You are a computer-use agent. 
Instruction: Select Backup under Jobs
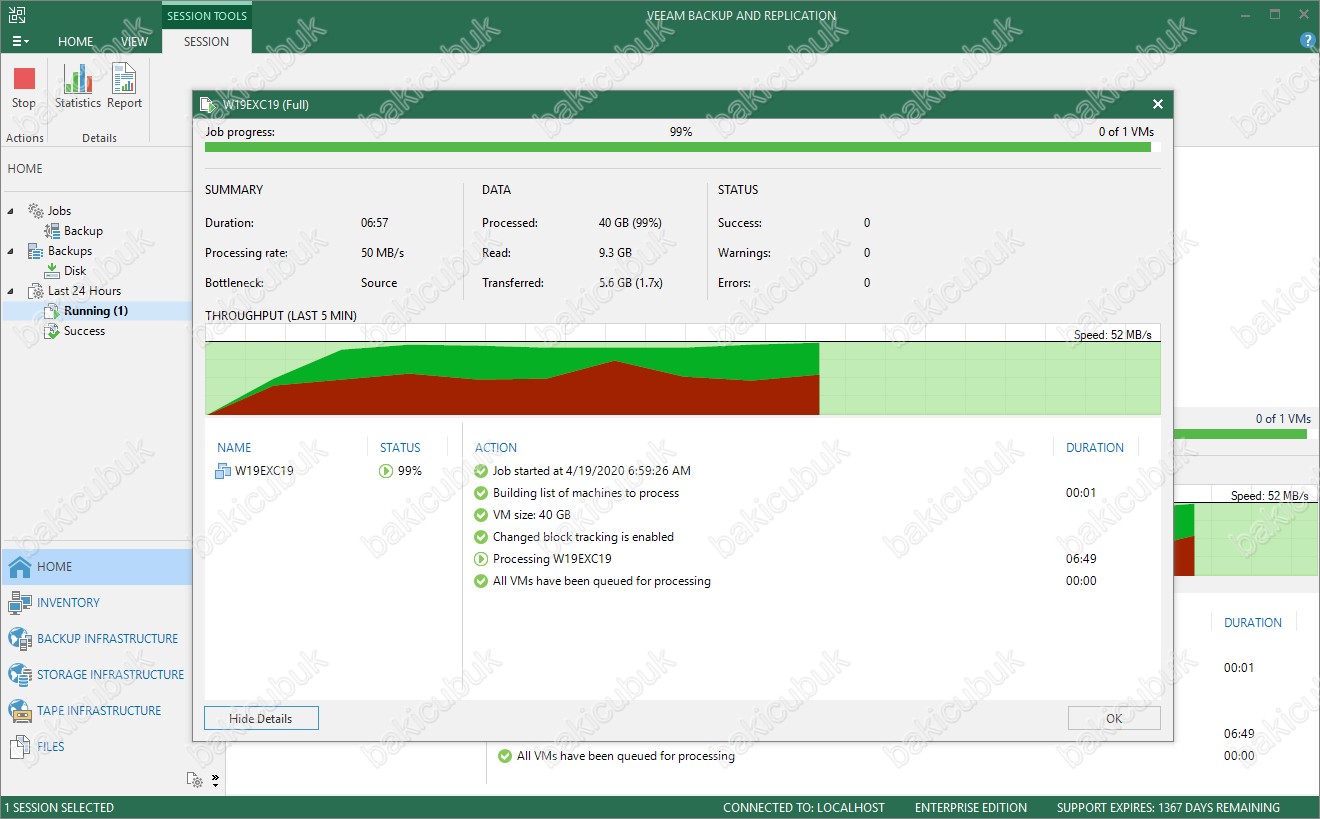coord(83,231)
